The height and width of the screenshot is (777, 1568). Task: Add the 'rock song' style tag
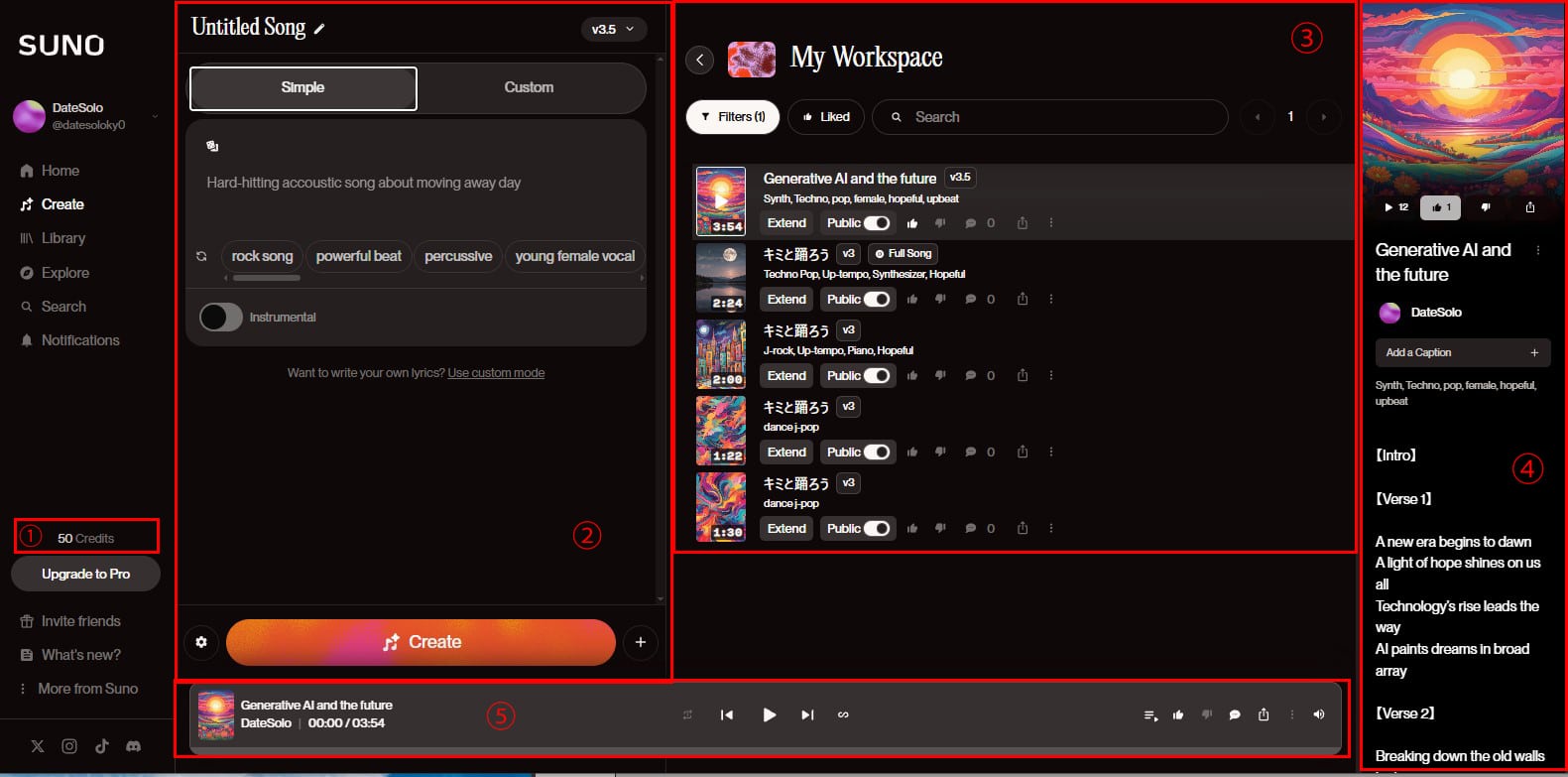pos(262,256)
